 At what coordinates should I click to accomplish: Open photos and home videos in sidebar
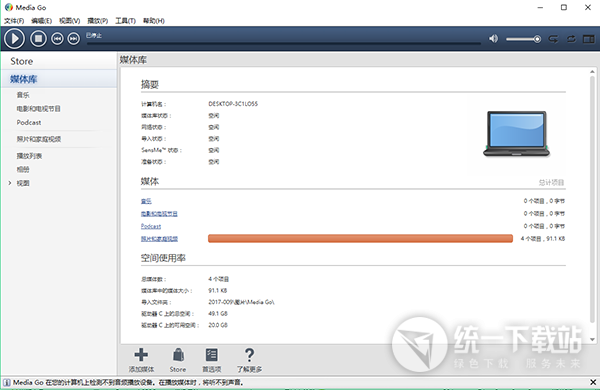point(38,139)
